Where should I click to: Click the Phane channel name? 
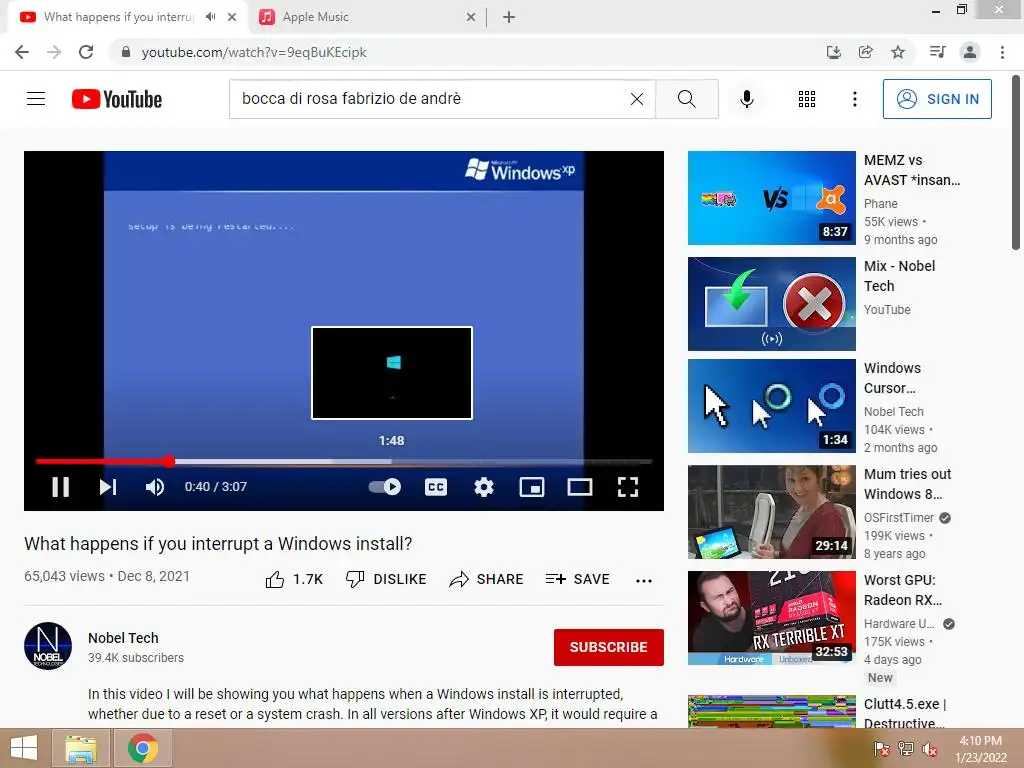click(880, 204)
